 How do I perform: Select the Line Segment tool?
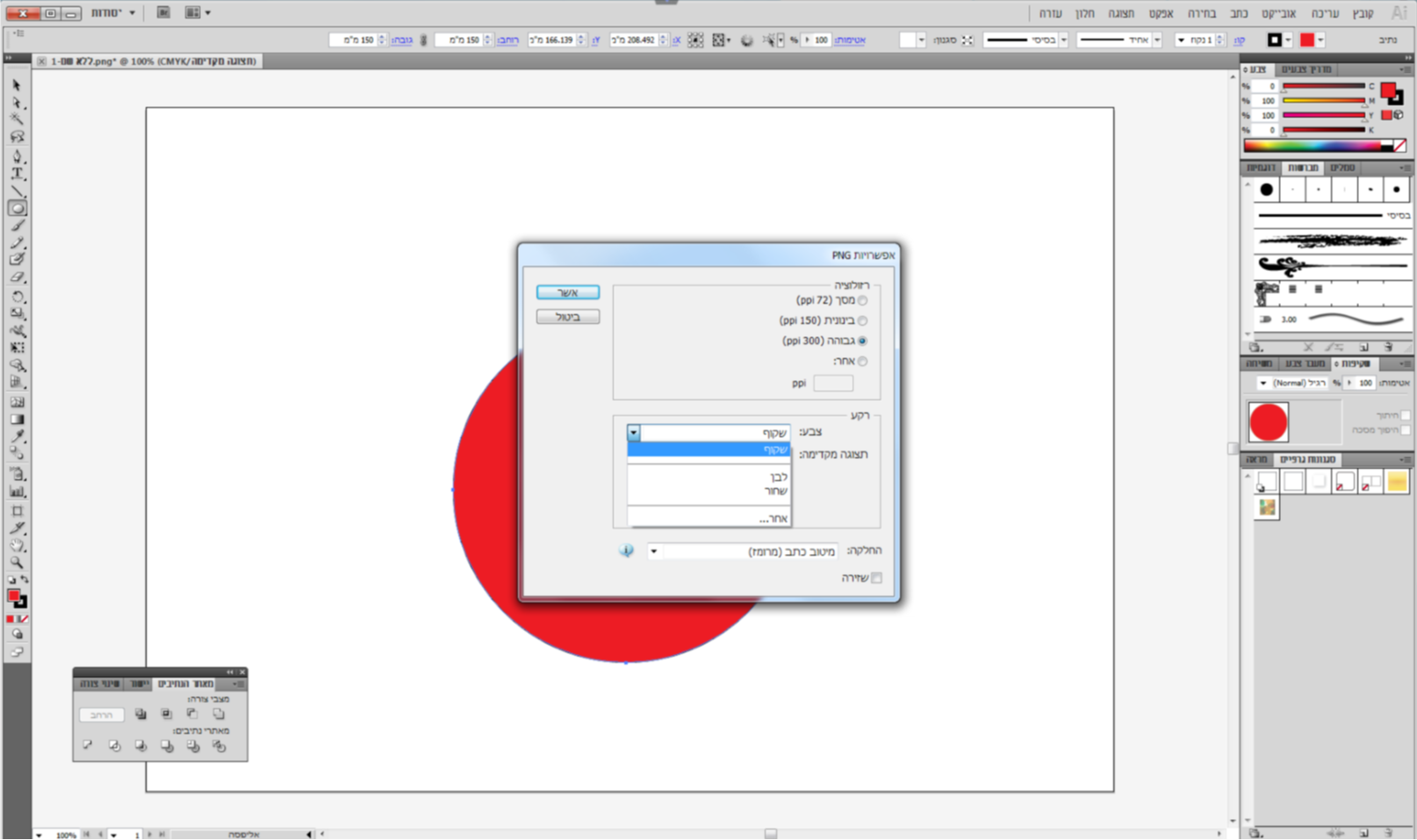tap(17, 191)
